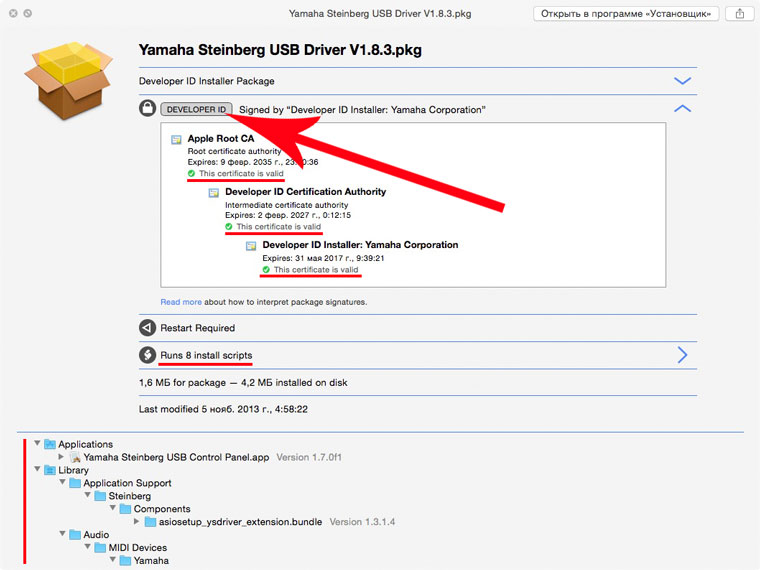
Task: Click the share icon button
Action: (x=739, y=14)
